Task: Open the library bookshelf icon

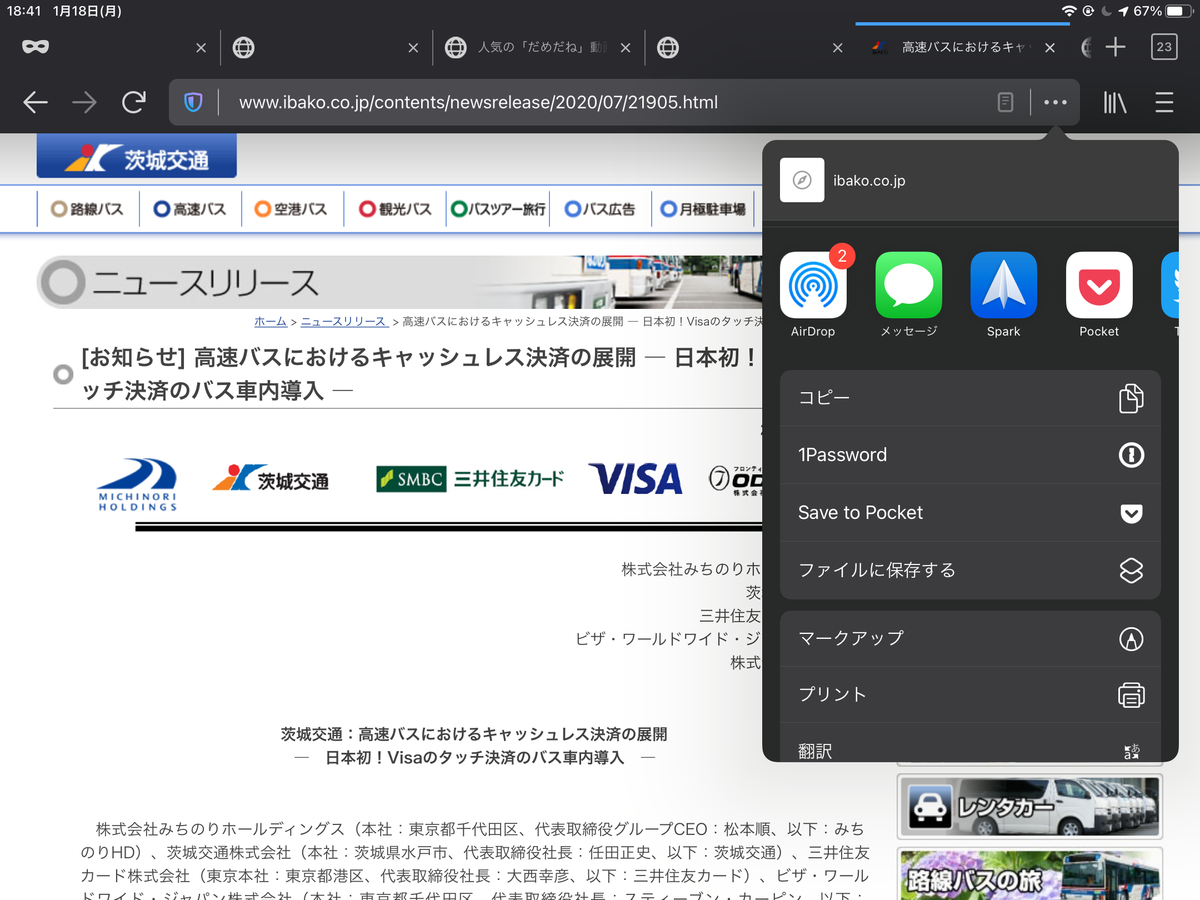Action: [x=1115, y=102]
